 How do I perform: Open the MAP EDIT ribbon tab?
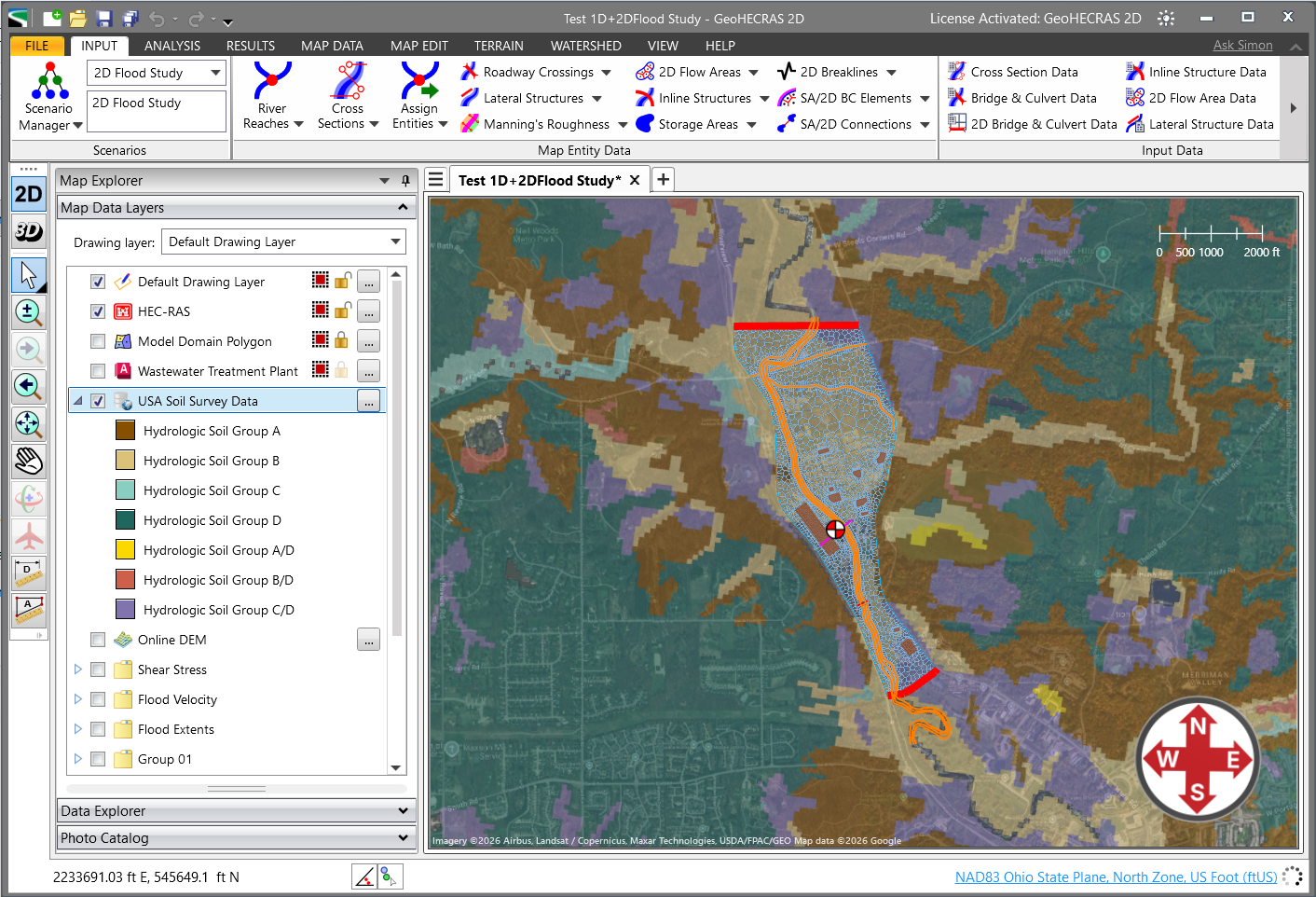419,46
